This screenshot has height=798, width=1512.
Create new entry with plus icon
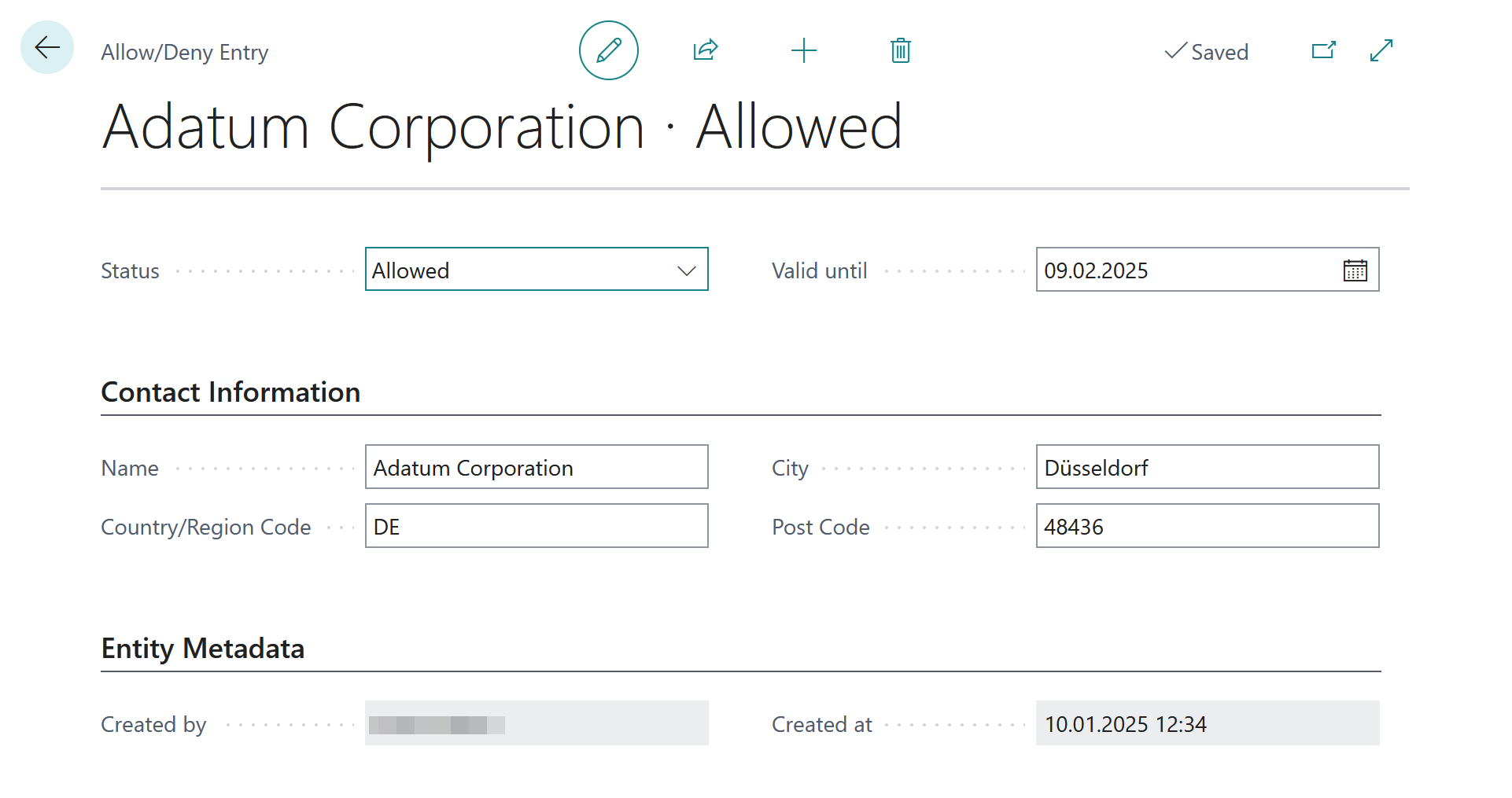804,50
